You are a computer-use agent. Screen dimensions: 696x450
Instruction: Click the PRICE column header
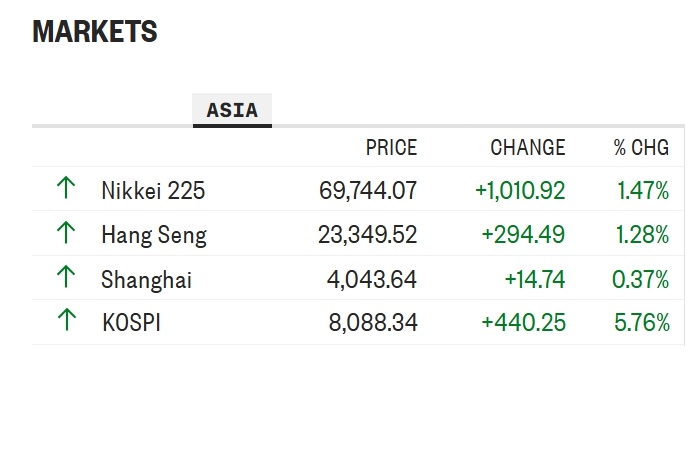click(x=392, y=147)
